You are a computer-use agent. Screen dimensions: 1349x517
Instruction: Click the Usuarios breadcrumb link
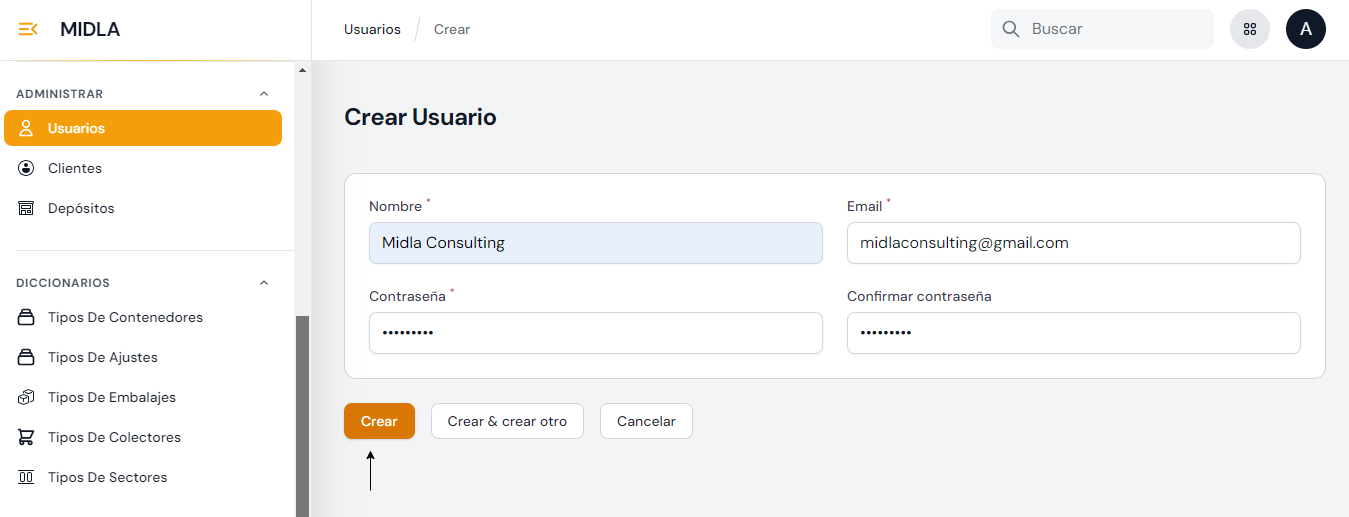[x=372, y=29]
